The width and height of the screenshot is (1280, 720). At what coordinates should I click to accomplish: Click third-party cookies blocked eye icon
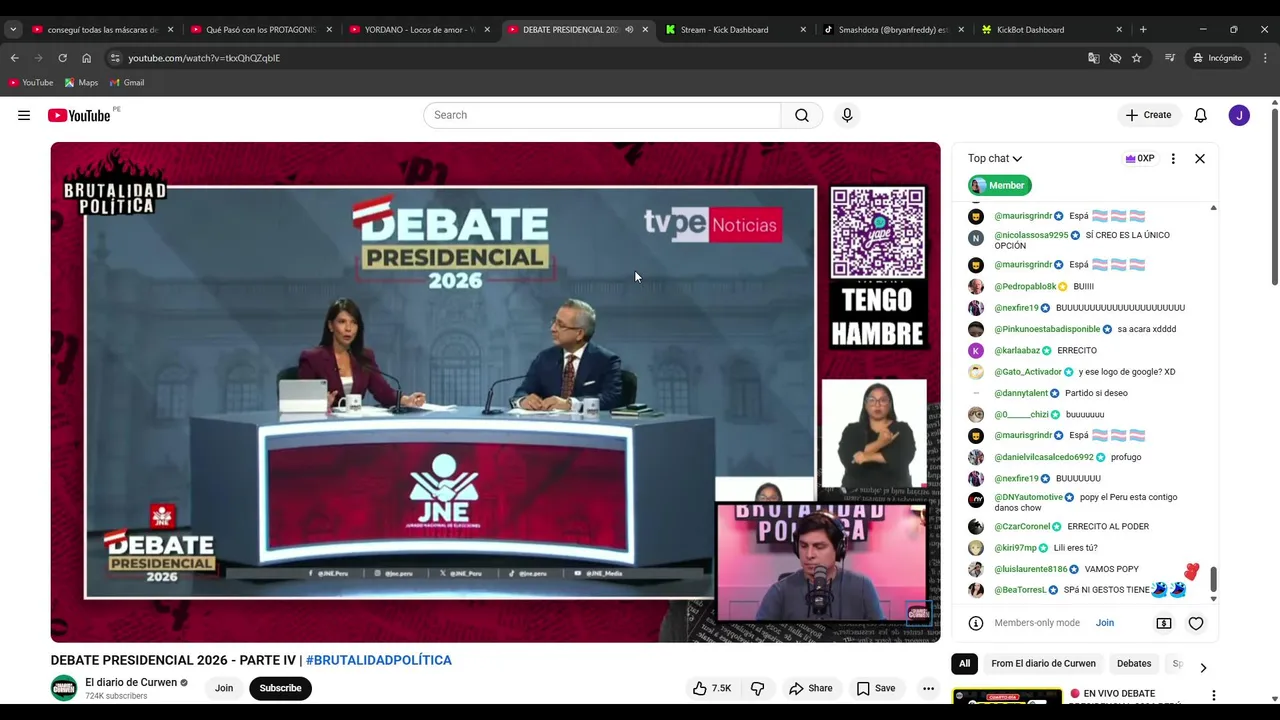point(1115,58)
